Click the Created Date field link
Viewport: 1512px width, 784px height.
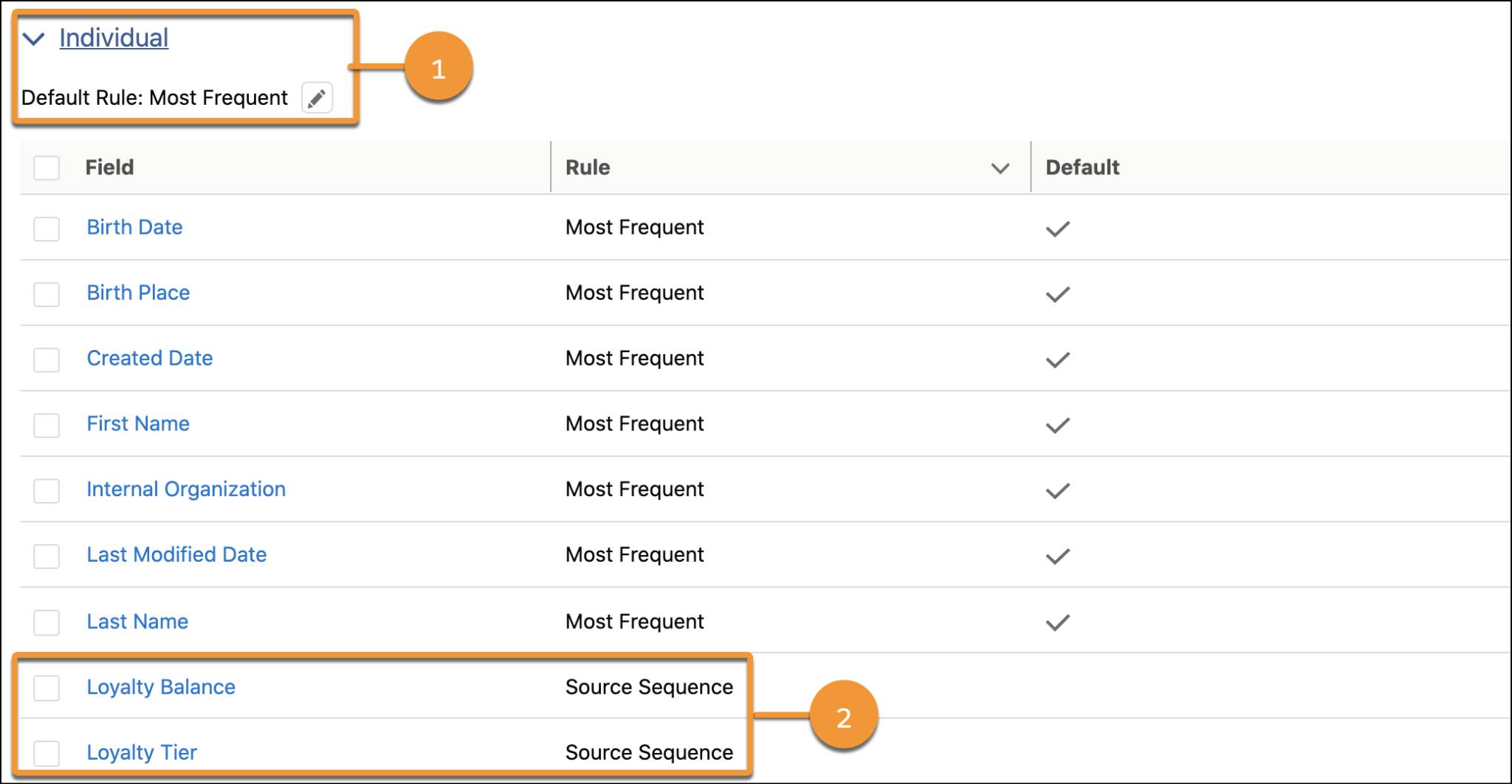tap(150, 358)
